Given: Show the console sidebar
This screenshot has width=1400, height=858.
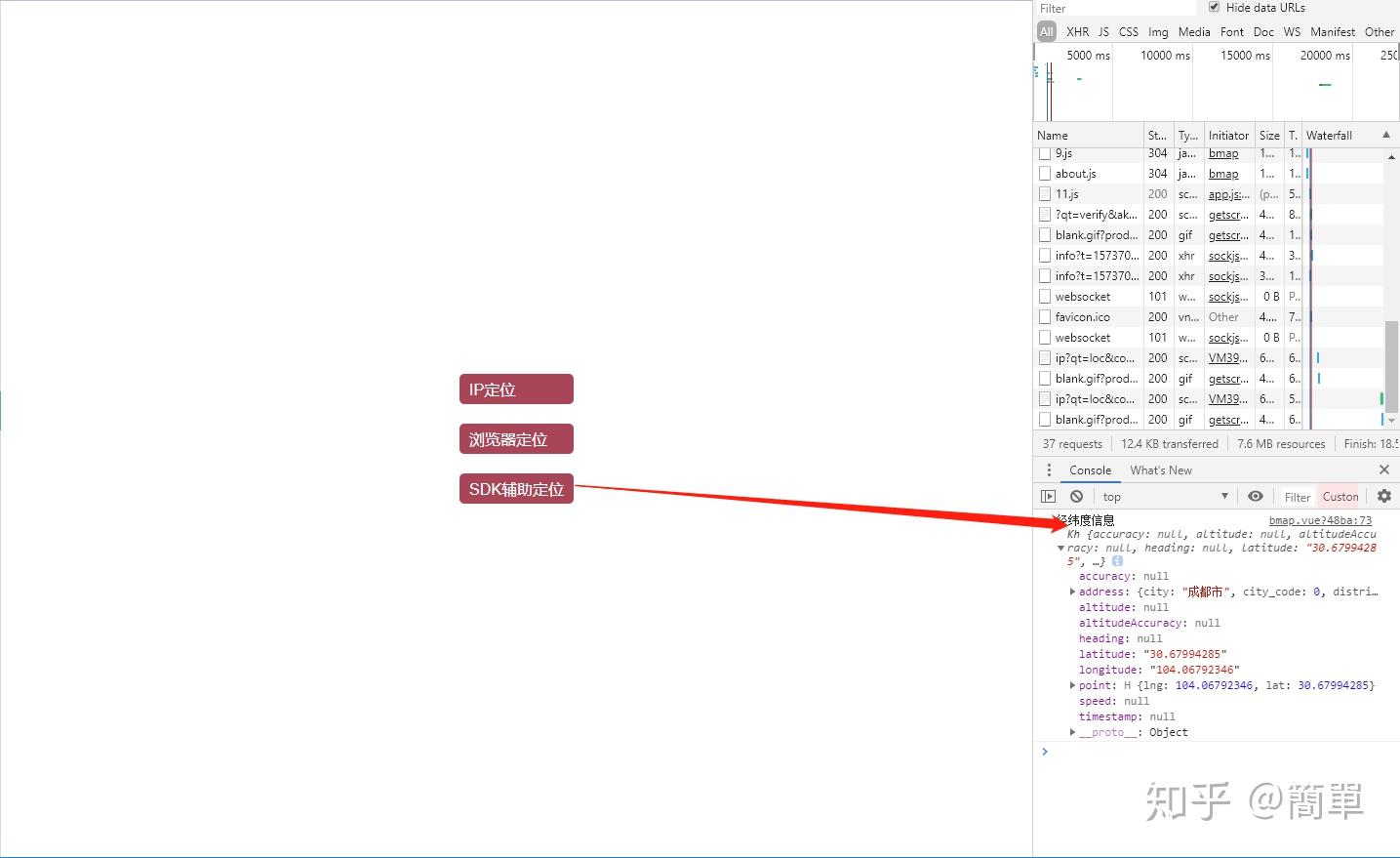Looking at the screenshot, I should coord(1049,496).
